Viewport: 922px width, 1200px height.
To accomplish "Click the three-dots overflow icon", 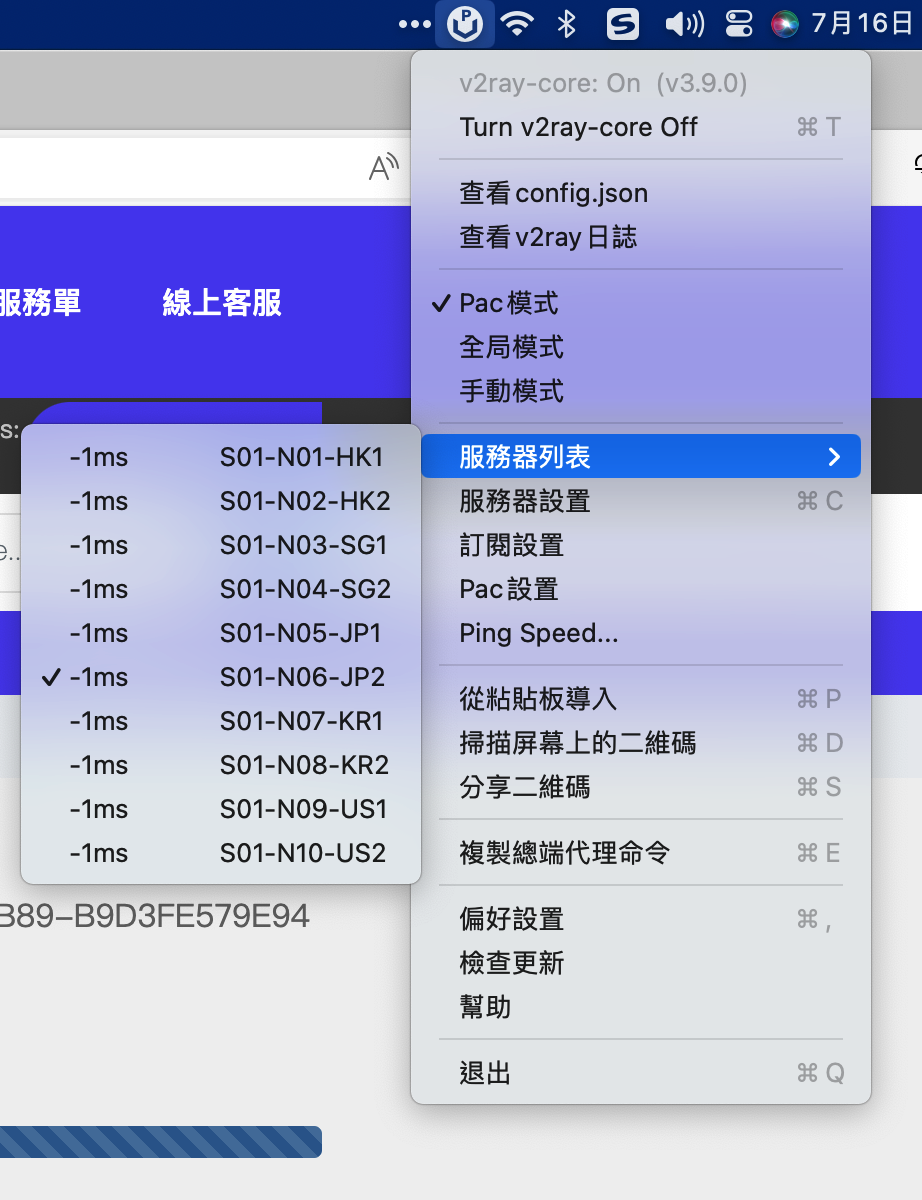I will point(414,24).
